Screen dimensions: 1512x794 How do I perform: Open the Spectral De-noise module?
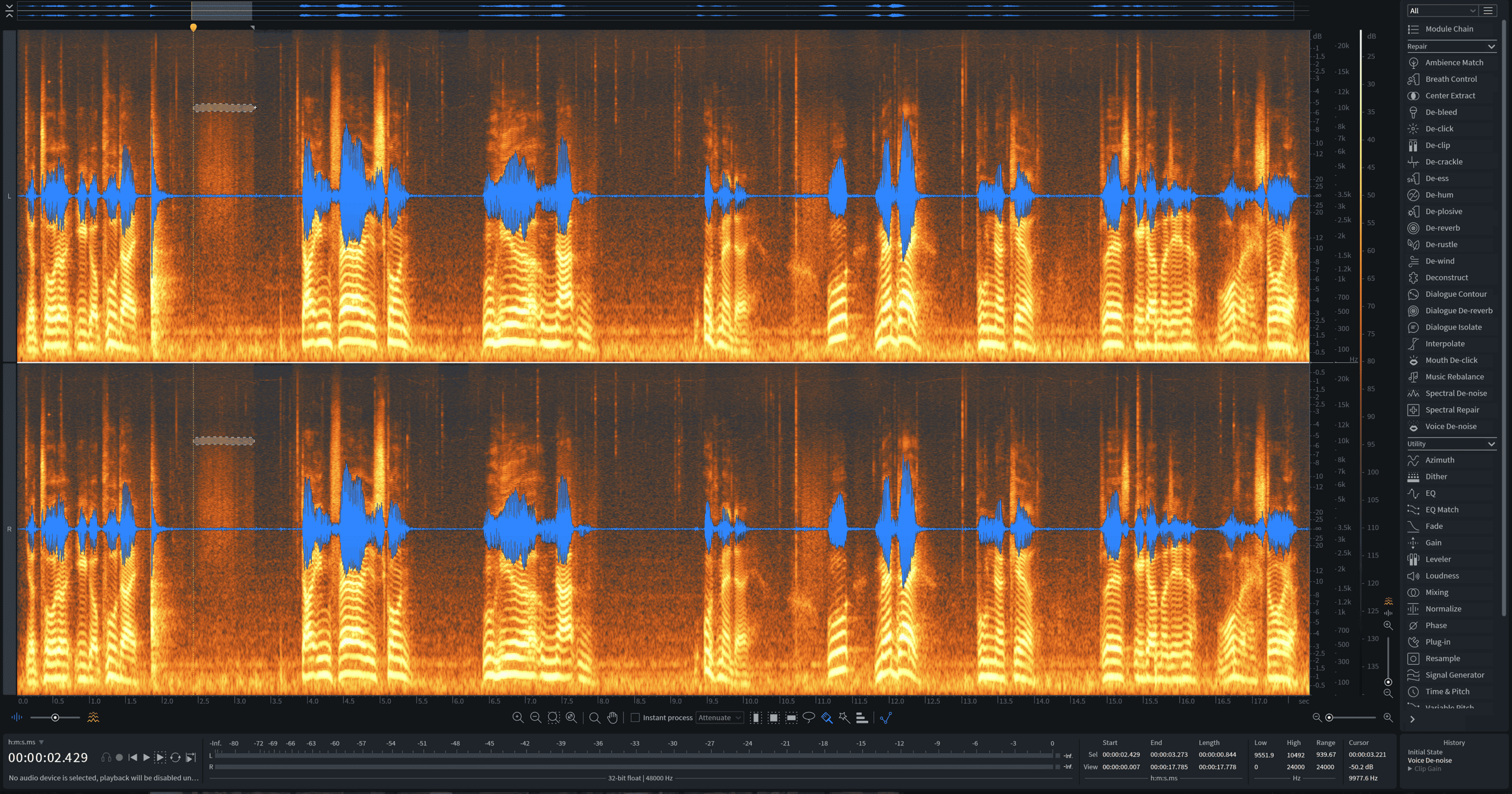click(x=1451, y=393)
